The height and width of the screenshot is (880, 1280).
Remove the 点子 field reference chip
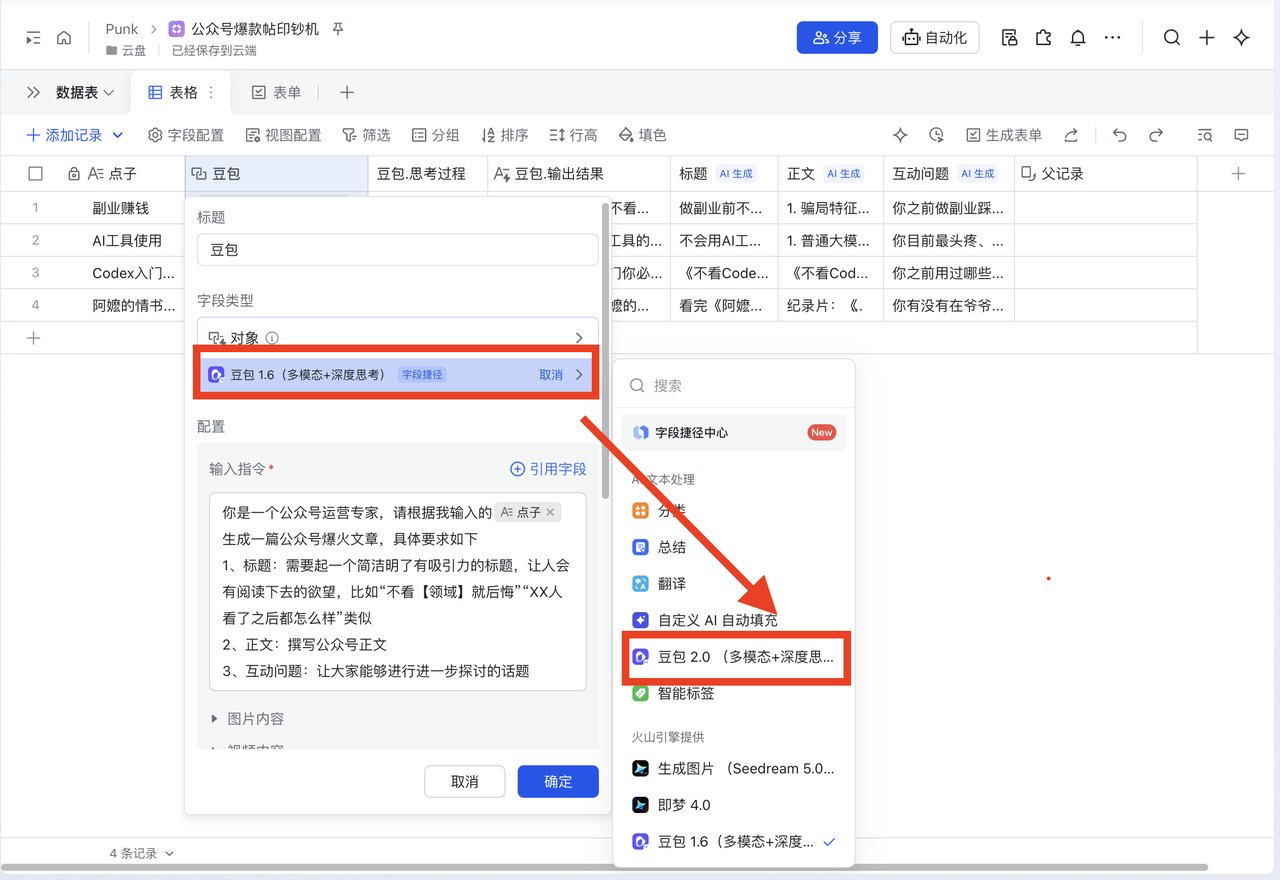(x=550, y=512)
